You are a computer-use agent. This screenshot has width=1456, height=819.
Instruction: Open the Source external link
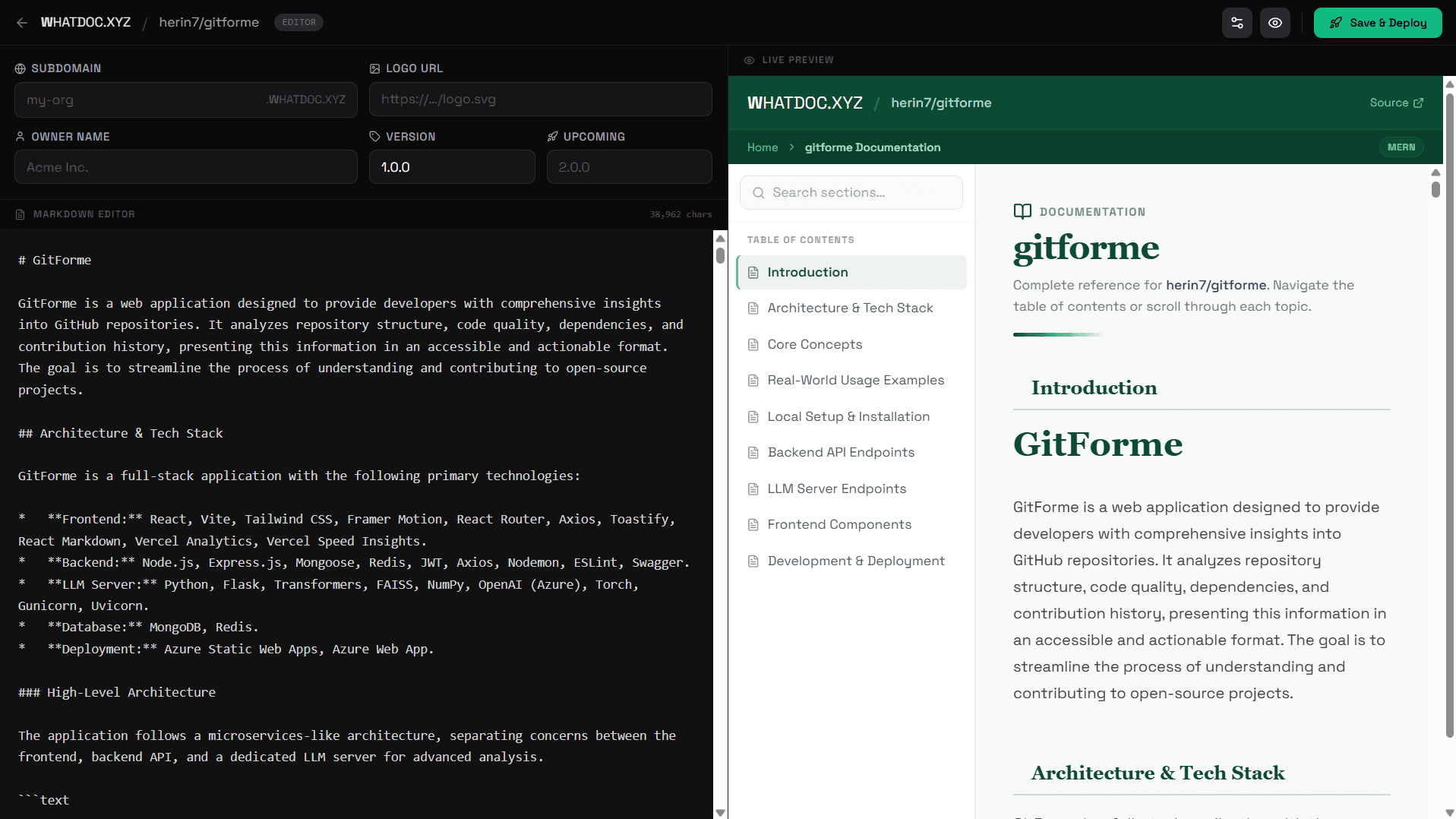tap(1397, 103)
